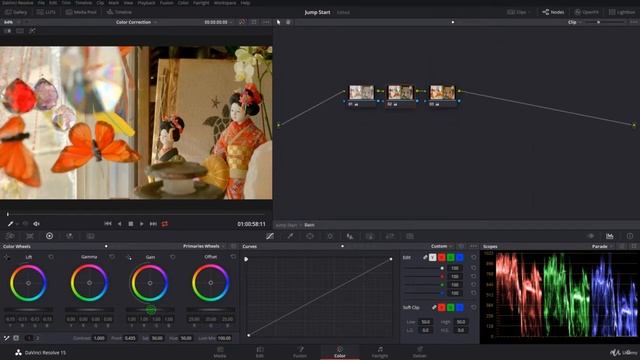The height and width of the screenshot is (360, 640).
Task: Open the Clips dropdown in top bar
Action: click(519, 12)
